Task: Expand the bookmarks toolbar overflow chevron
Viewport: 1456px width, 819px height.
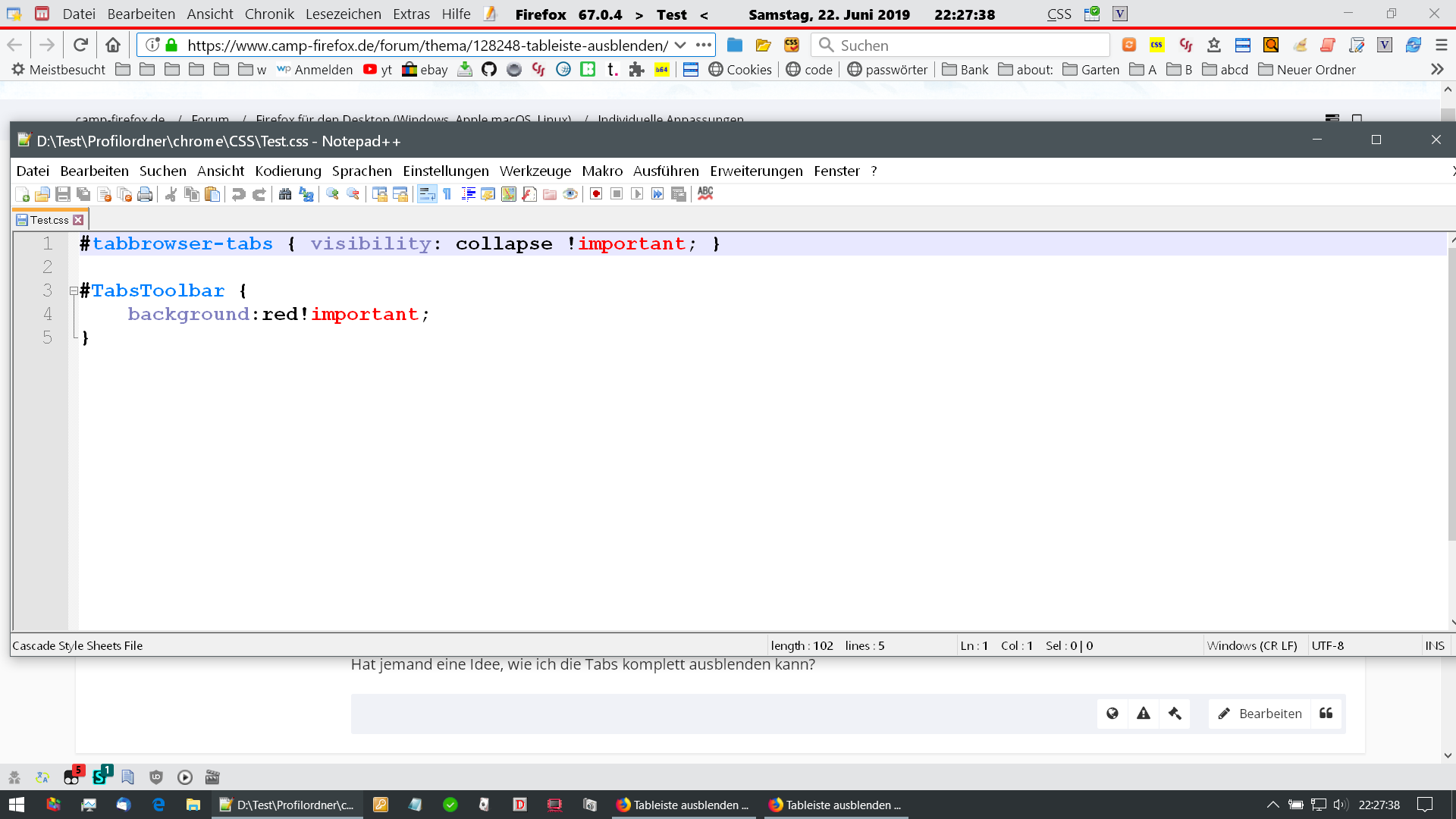Action: point(1437,70)
